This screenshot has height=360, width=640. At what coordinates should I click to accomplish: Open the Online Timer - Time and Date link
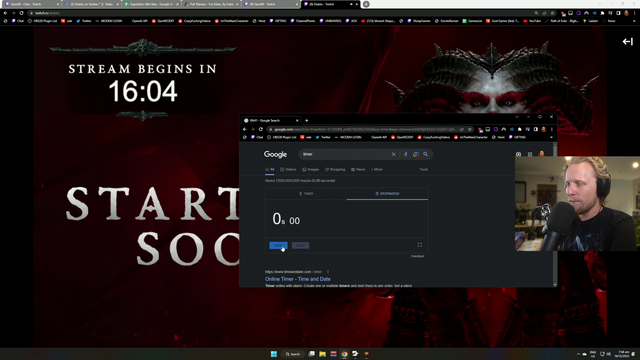[298, 279]
